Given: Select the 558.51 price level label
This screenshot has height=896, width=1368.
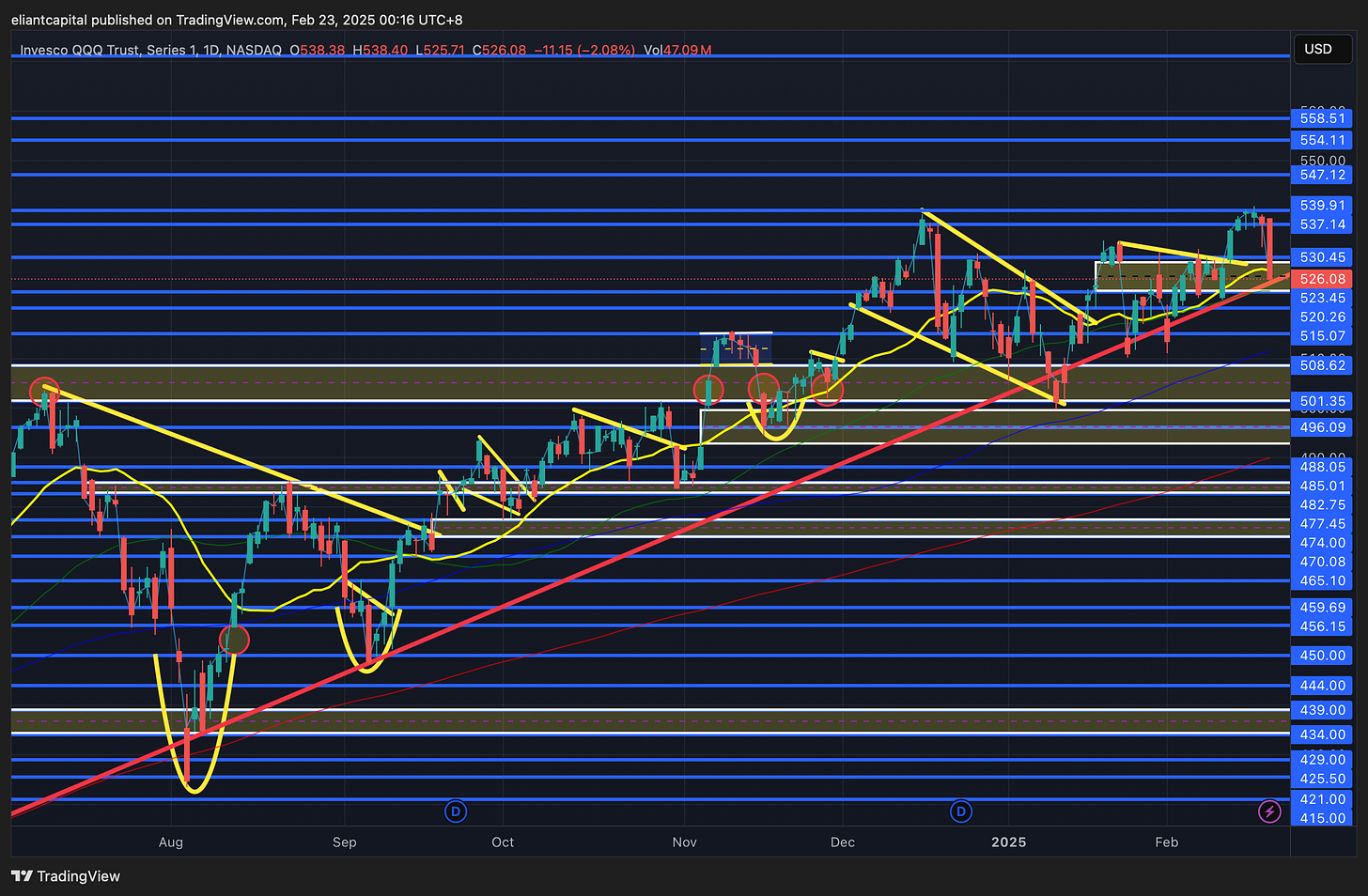Looking at the screenshot, I should (1322, 118).
